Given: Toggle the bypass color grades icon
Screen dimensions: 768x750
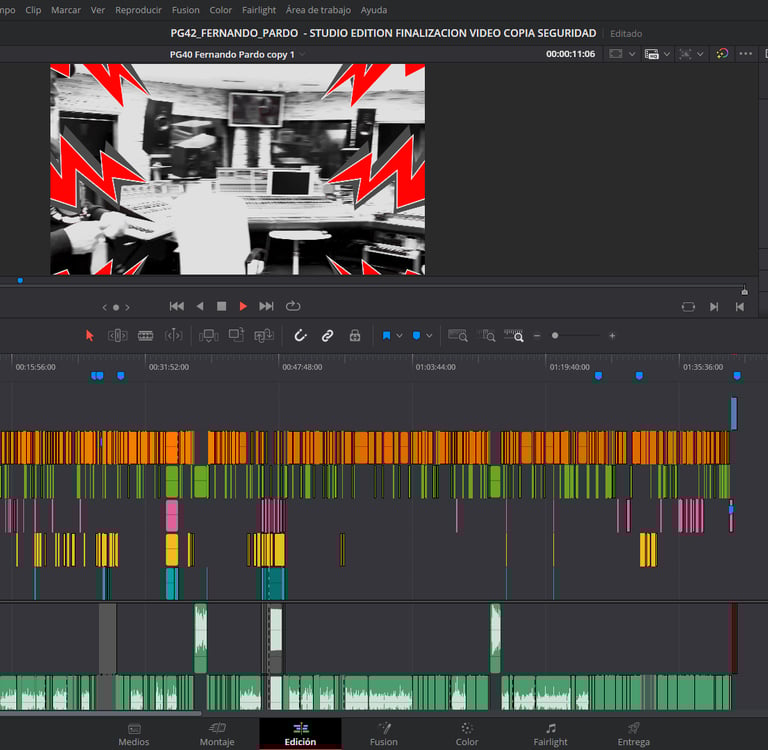Looking at the screenshot, I should pyautogui.click(x=722, y=54).
